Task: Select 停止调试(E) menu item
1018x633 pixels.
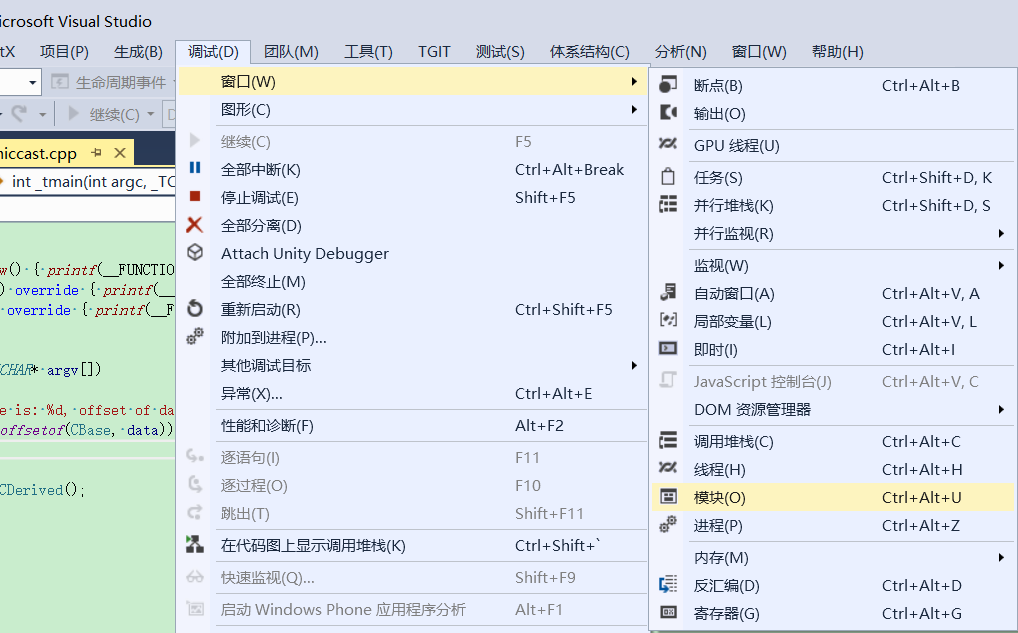Action: (413, 197)
